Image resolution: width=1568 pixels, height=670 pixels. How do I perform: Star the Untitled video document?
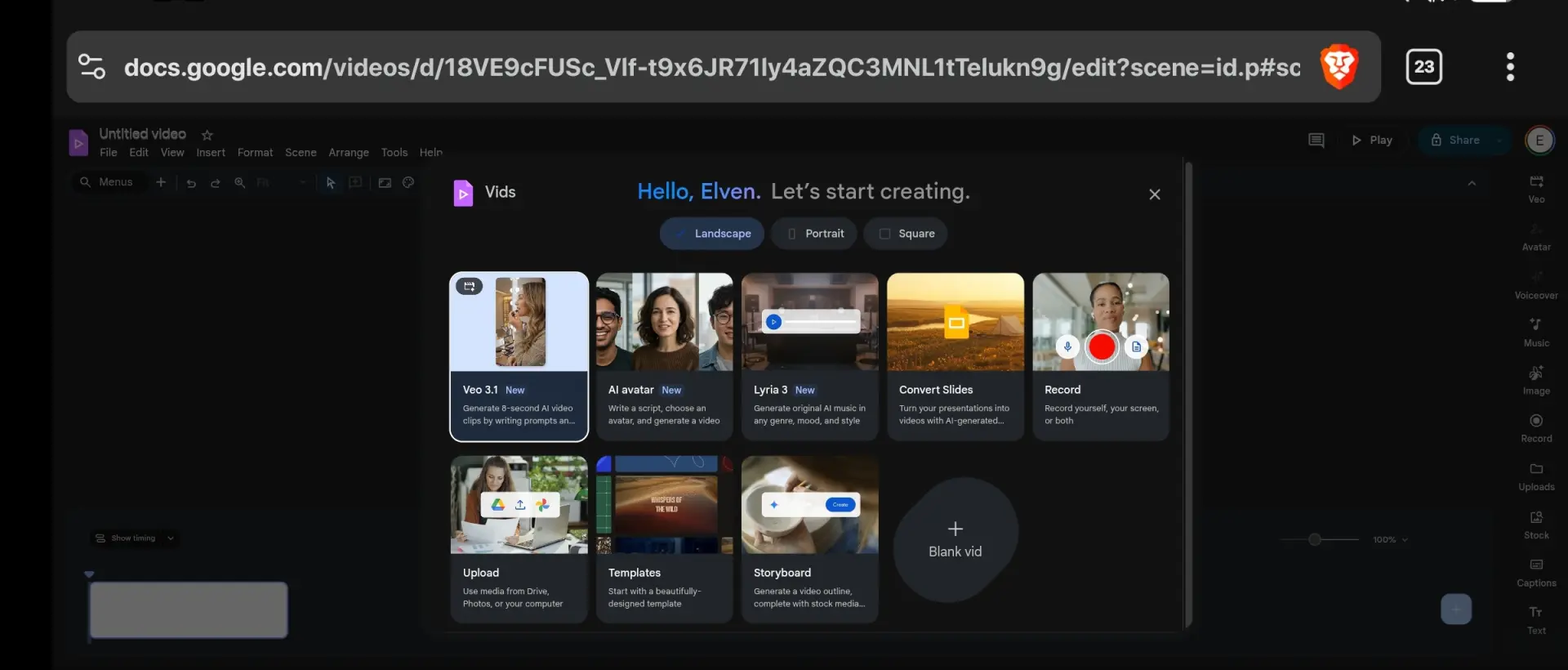click(207, 135)
